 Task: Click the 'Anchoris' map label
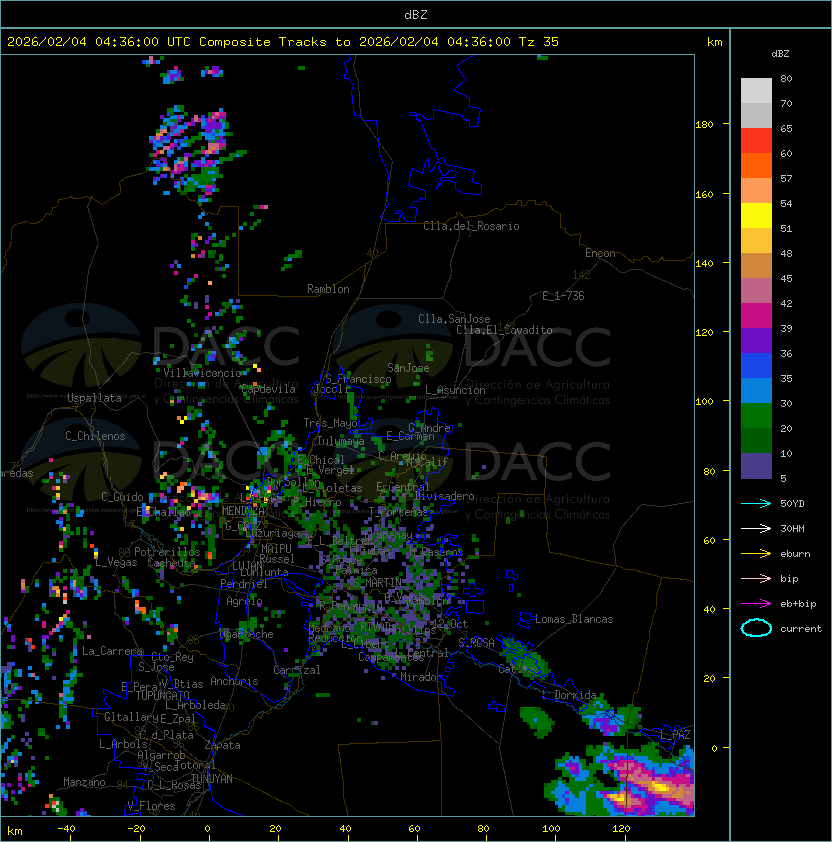click(x=234, y=681)
